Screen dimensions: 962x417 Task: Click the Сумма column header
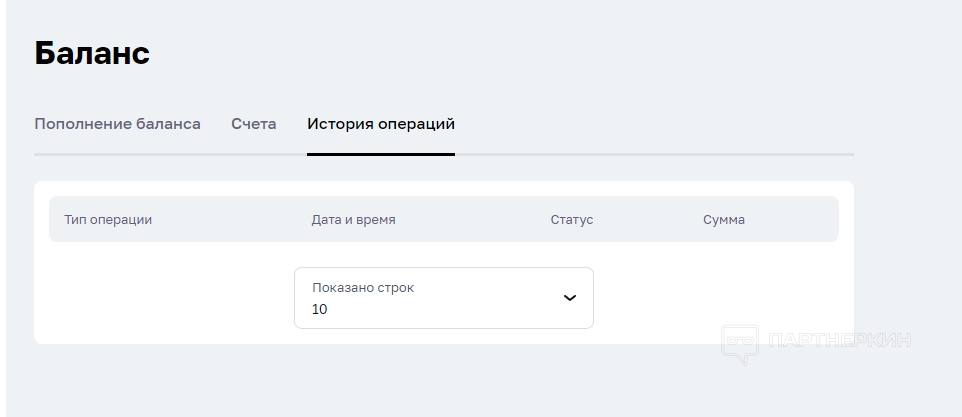[723, 219]
